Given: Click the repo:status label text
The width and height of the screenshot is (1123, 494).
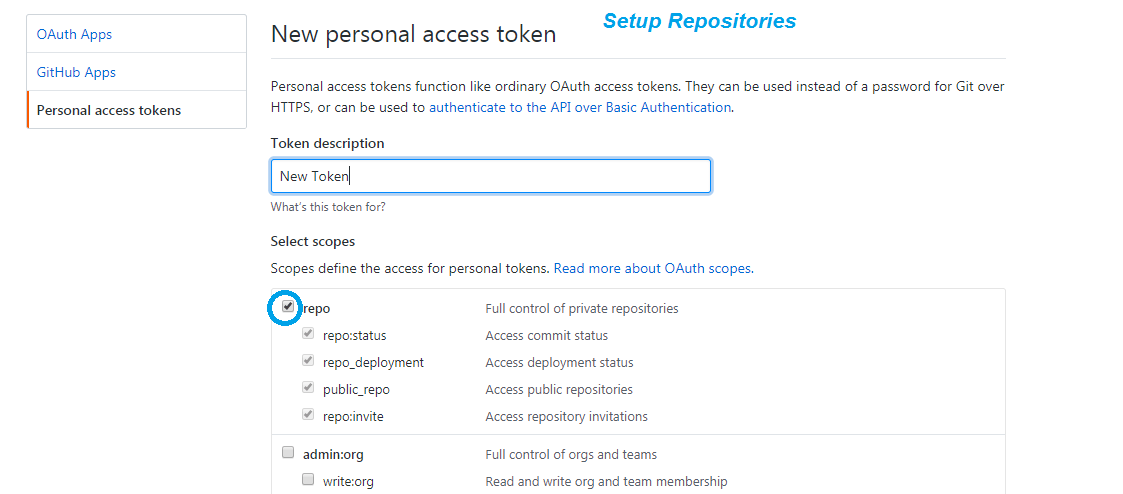Looking at the screenshot, I should [x=354, y=335].
